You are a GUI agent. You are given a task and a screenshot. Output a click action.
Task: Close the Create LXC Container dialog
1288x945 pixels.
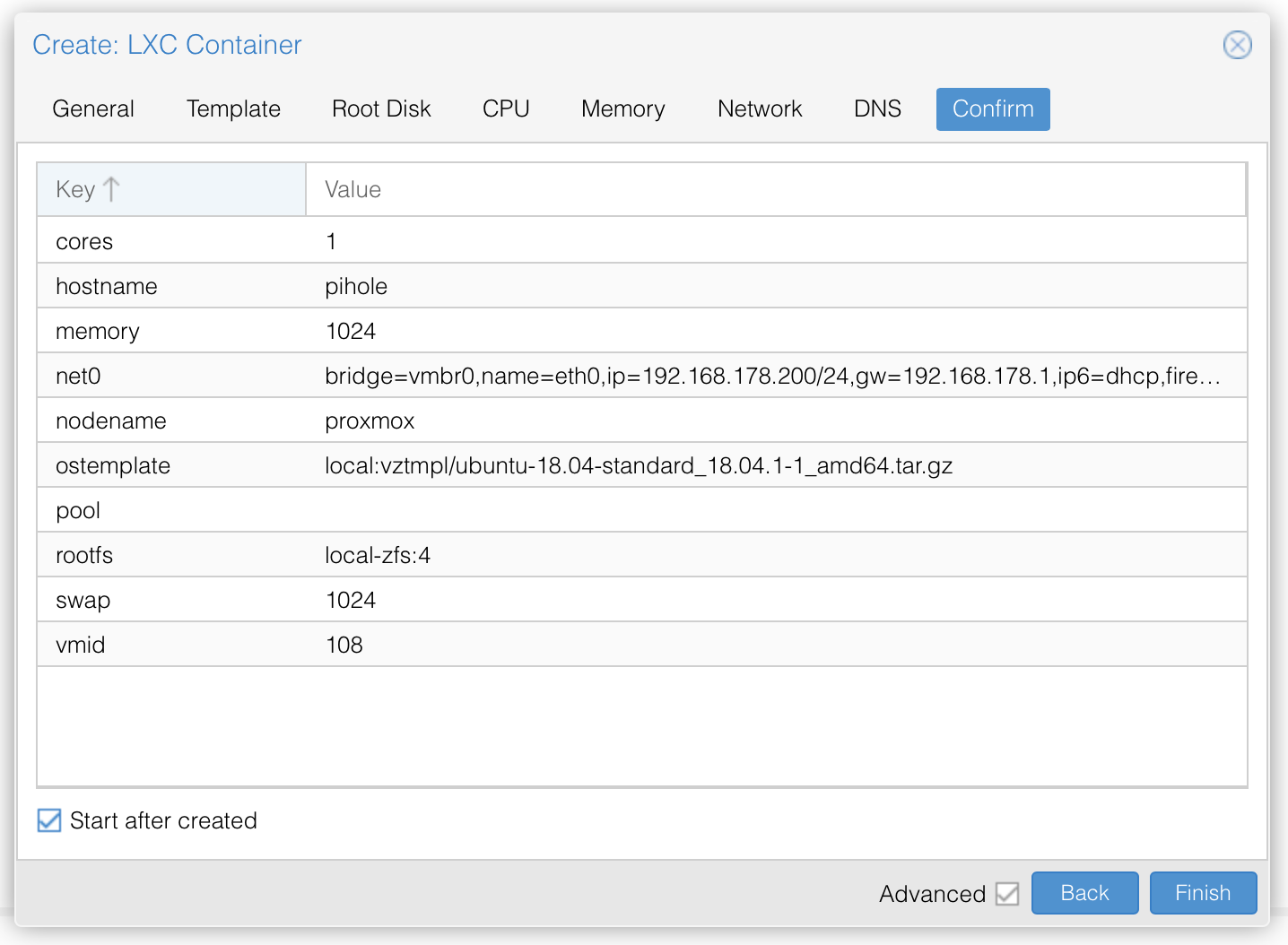coord(1238,45)
